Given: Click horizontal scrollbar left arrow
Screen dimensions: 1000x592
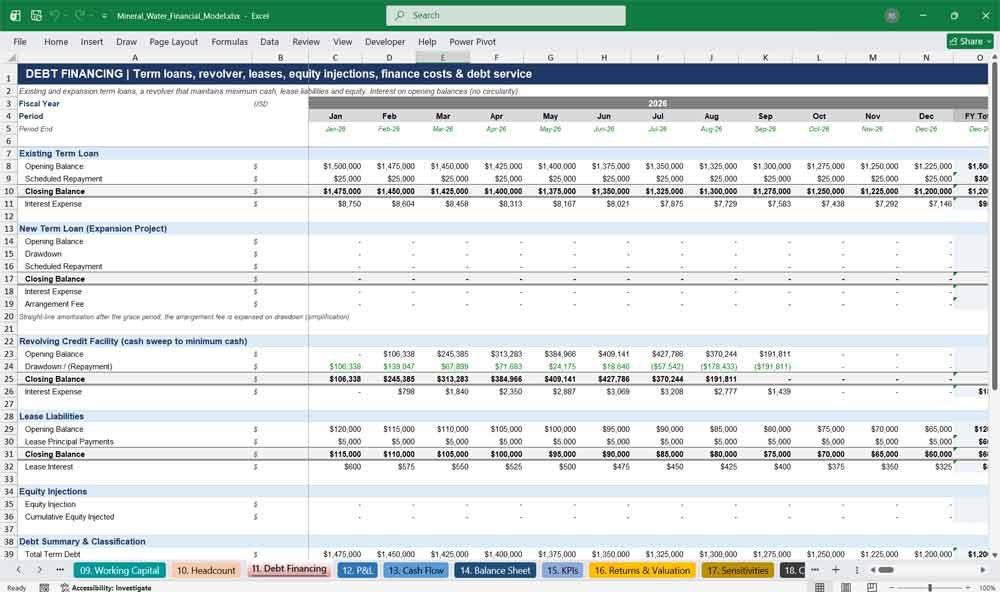Looking at the screenshot, I should coord(873,570).
